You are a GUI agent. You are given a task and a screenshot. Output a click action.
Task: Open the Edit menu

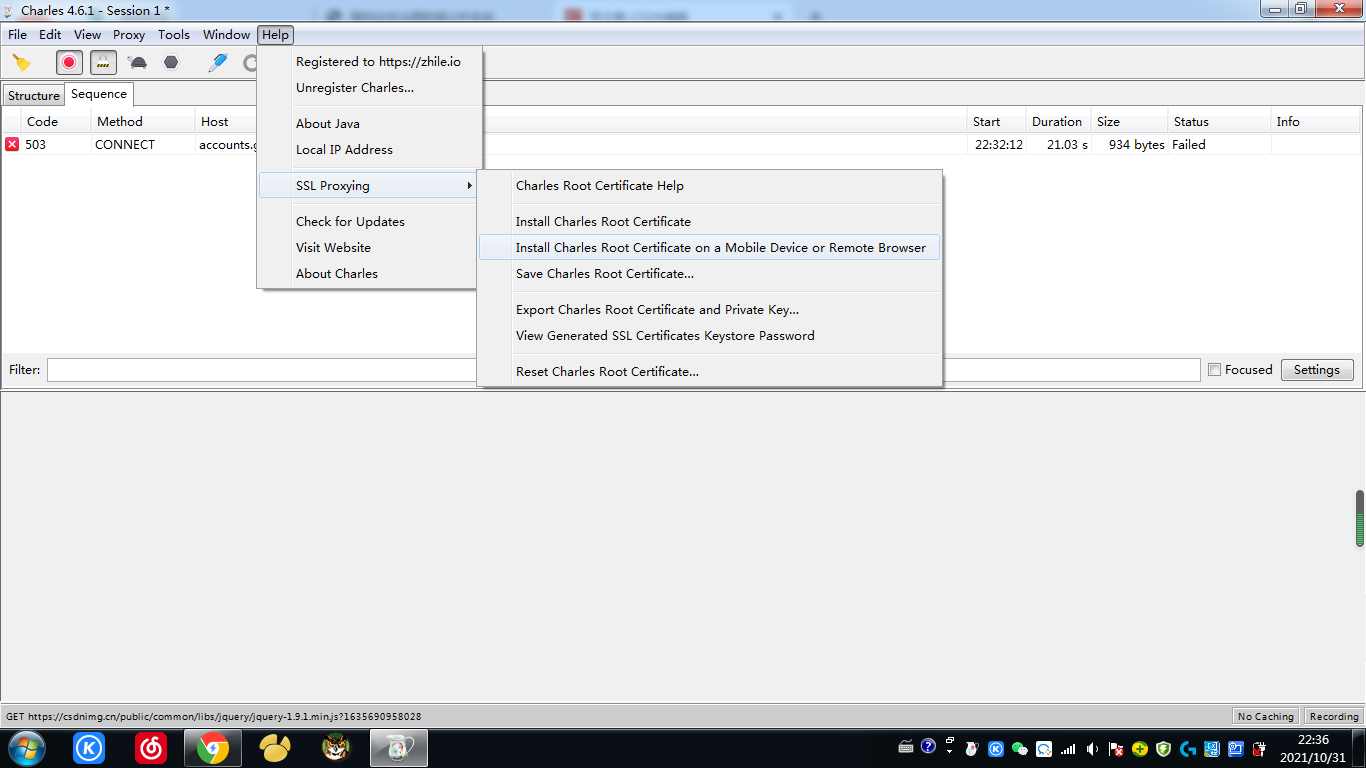pos(50,35)
